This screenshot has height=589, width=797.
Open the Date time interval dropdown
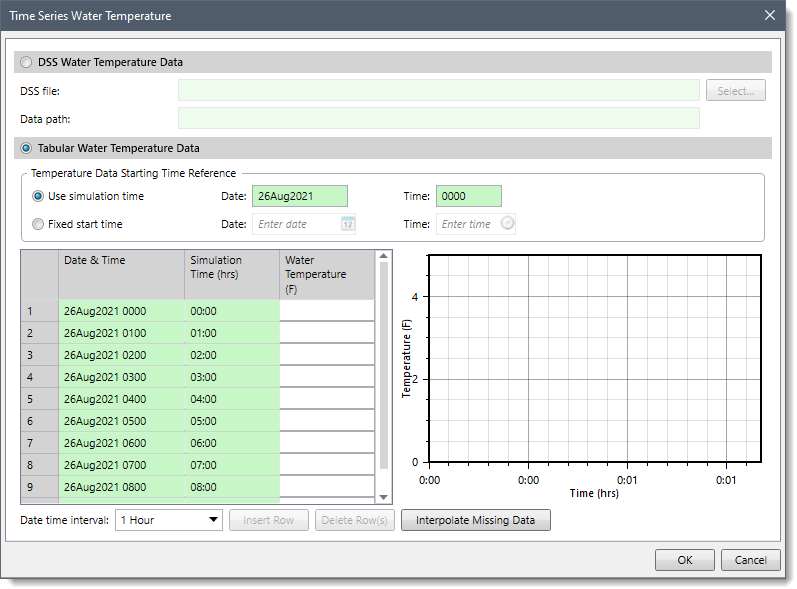coord(169,520)
